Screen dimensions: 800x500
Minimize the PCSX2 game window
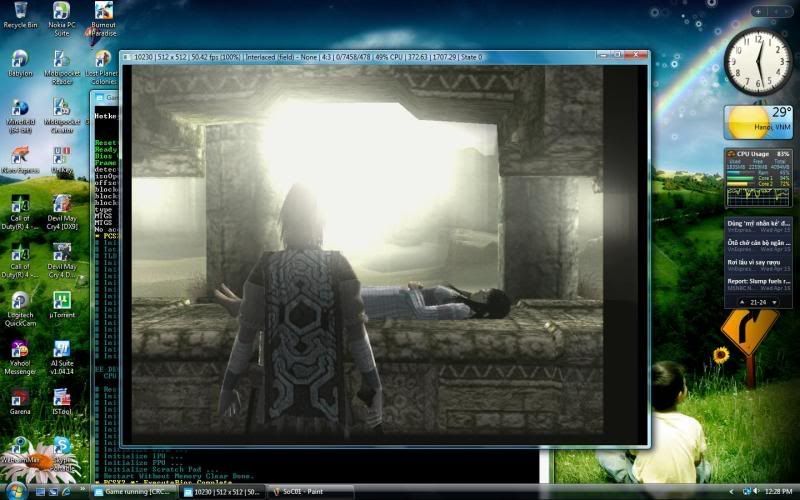coord(603,55)
